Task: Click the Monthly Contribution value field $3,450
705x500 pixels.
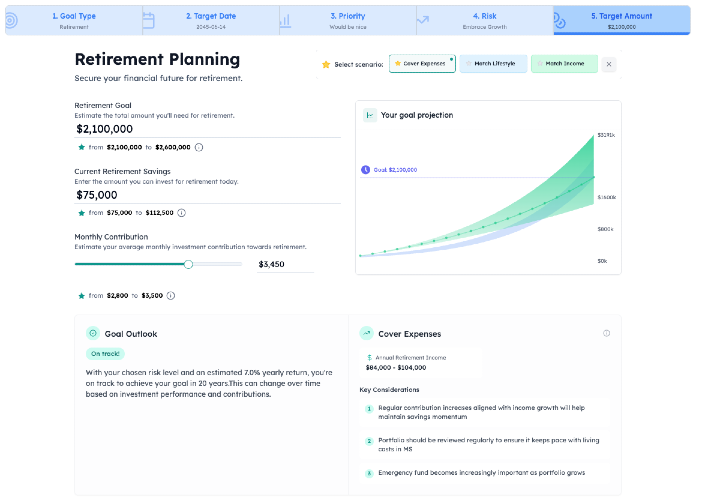Action: 285,264
